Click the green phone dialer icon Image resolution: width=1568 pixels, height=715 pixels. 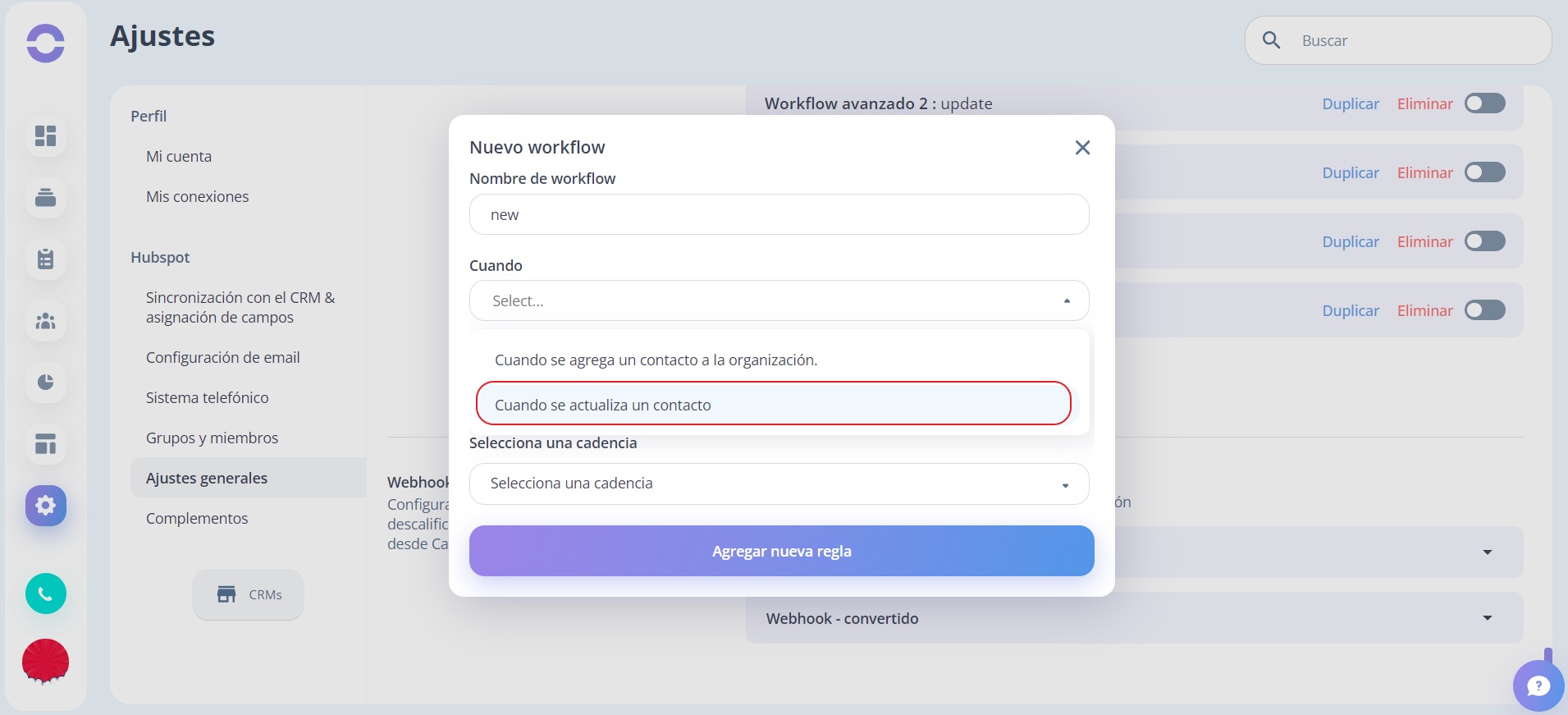[x=46, y=594]
